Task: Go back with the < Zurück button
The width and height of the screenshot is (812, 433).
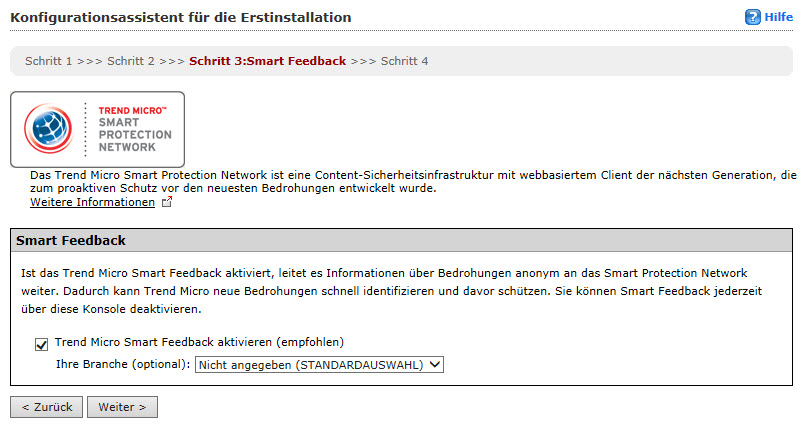Action: (46, 407)
